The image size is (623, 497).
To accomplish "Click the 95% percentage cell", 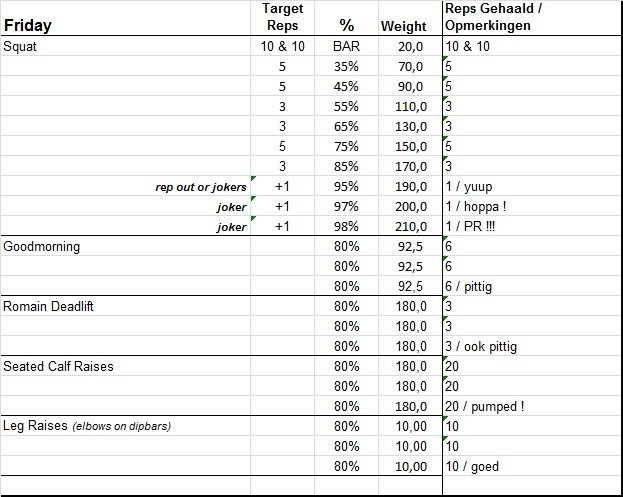I will coord(347,187).
